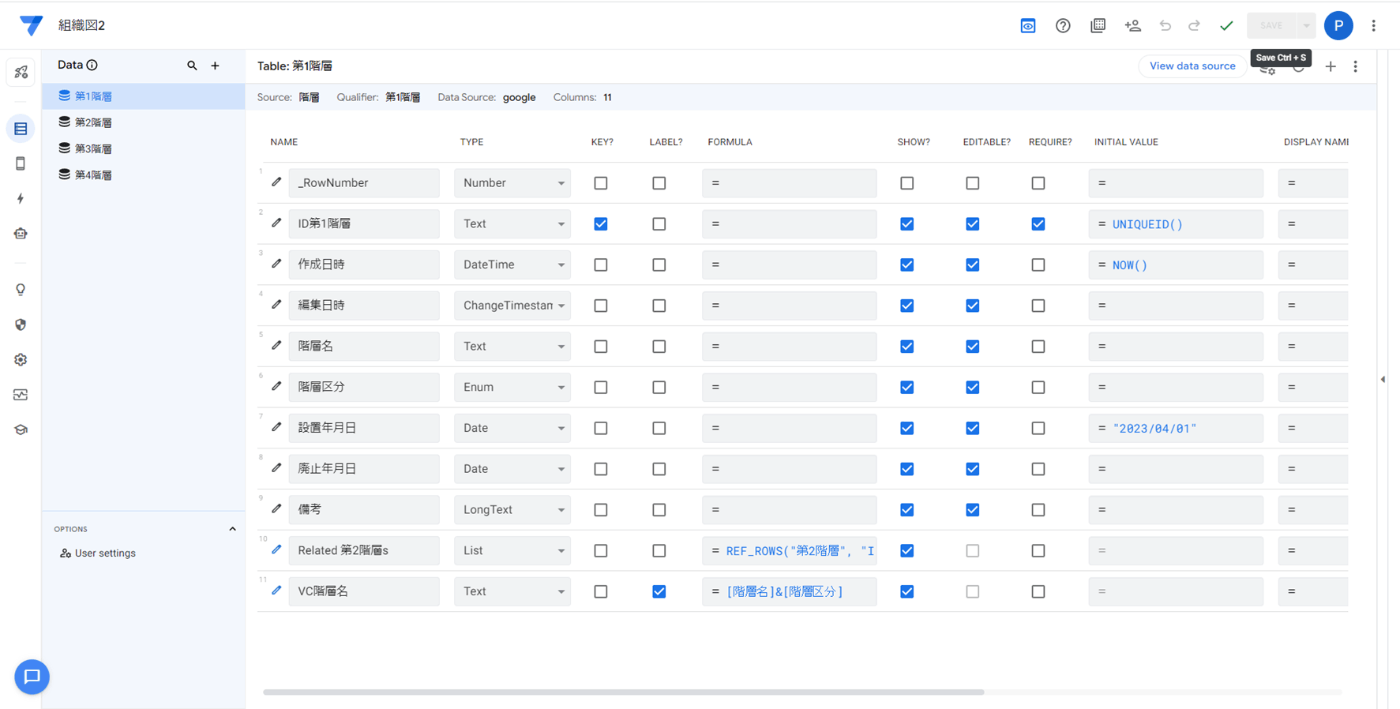Click the Data info circle icon
1400x709 pixels.
92,65
